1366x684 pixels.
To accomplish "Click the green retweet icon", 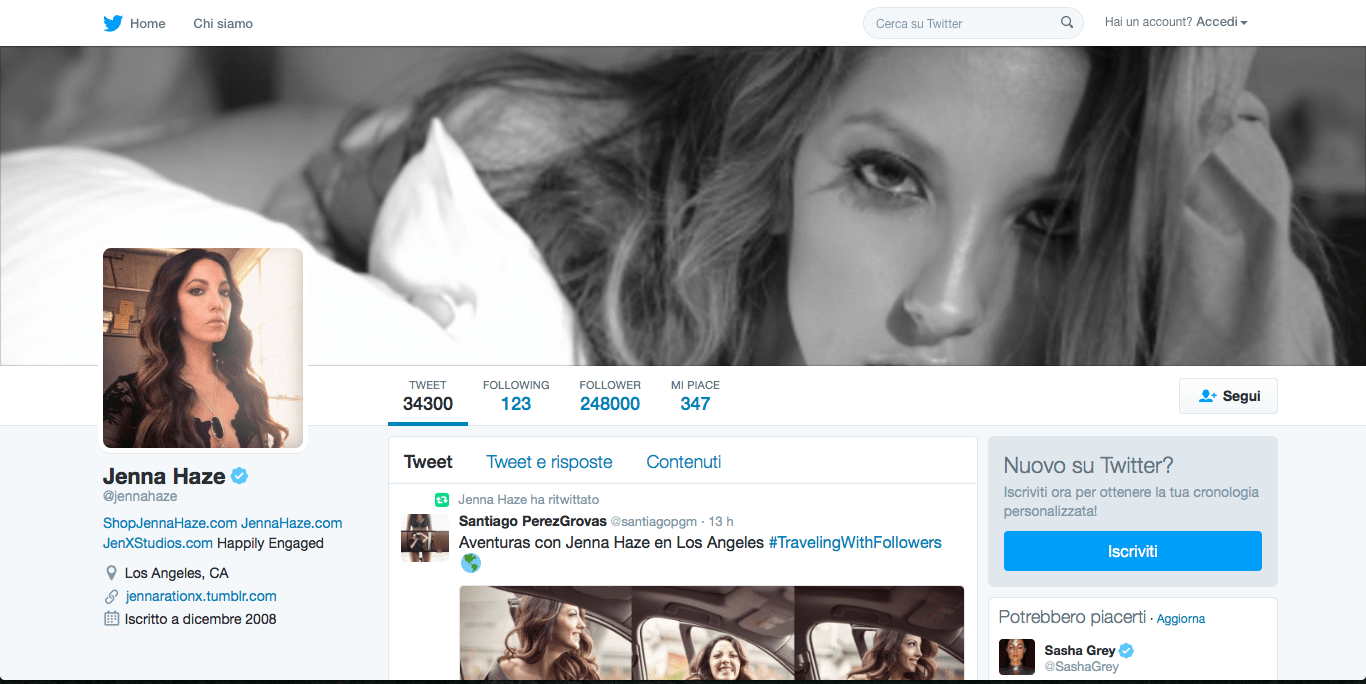I will [x=442, y=499].
